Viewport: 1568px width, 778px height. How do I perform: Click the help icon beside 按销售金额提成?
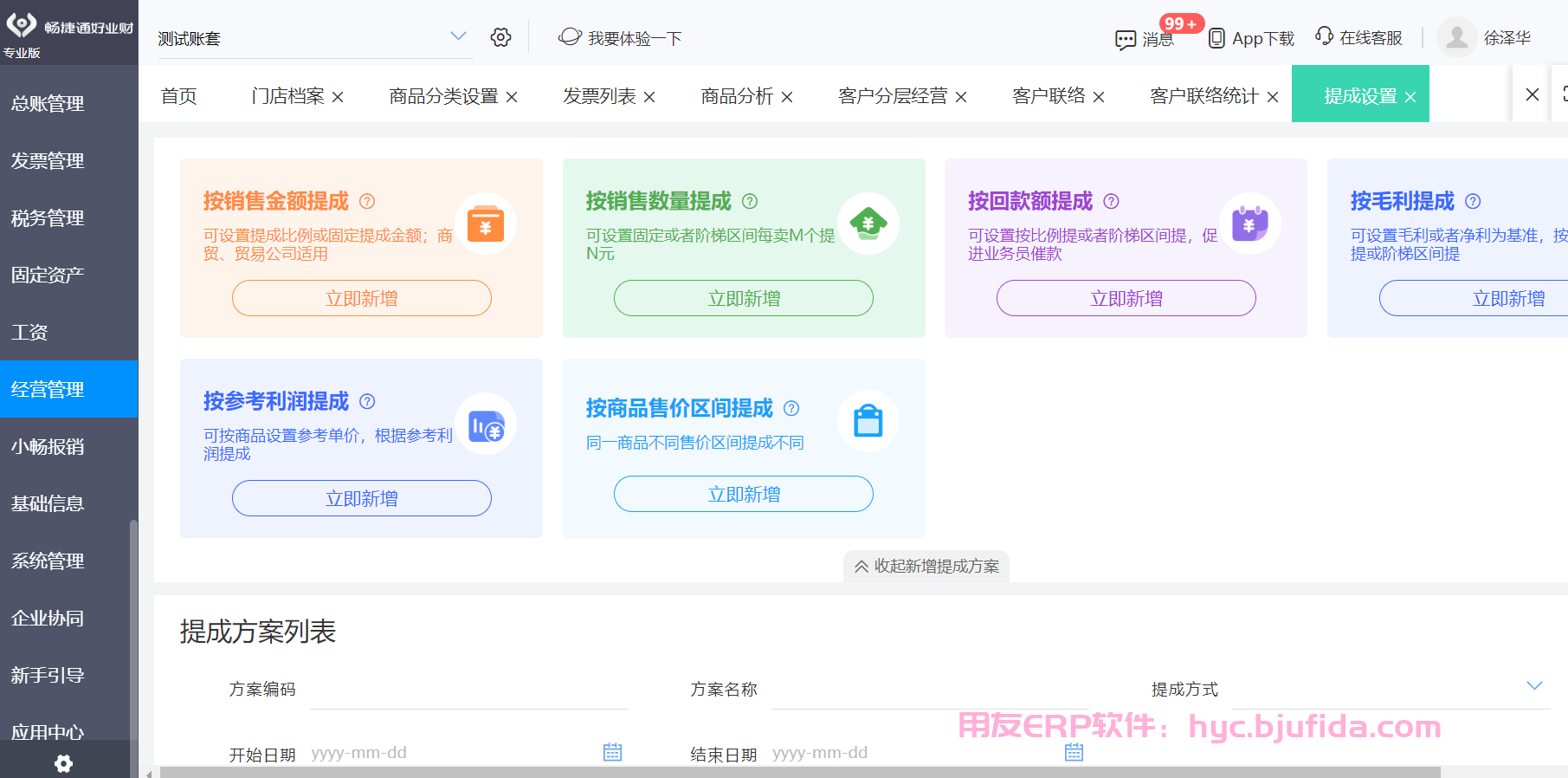(x=367, y=201)
